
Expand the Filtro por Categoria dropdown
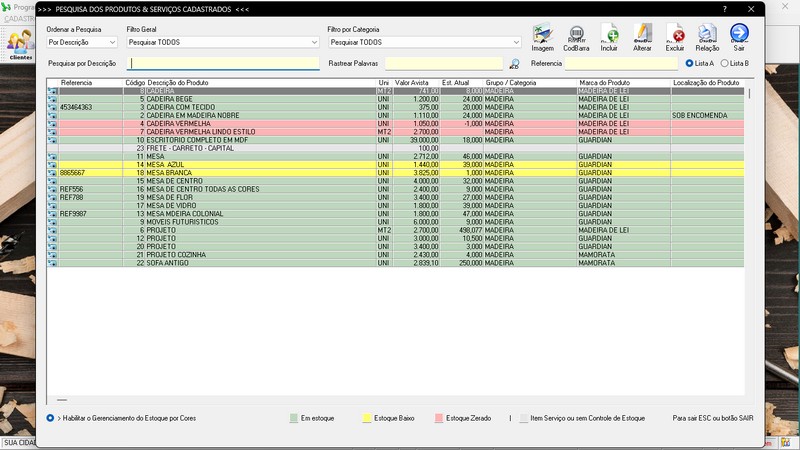pos(424,42)
